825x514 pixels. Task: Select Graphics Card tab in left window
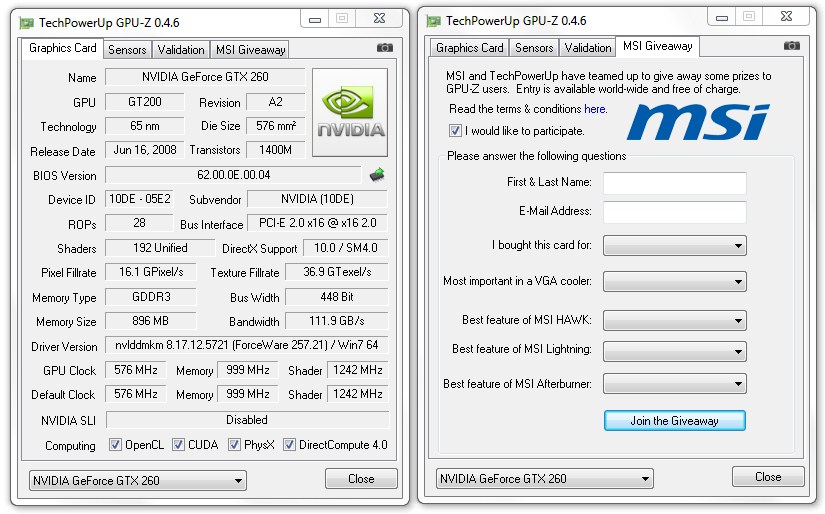tap(63, 48)
